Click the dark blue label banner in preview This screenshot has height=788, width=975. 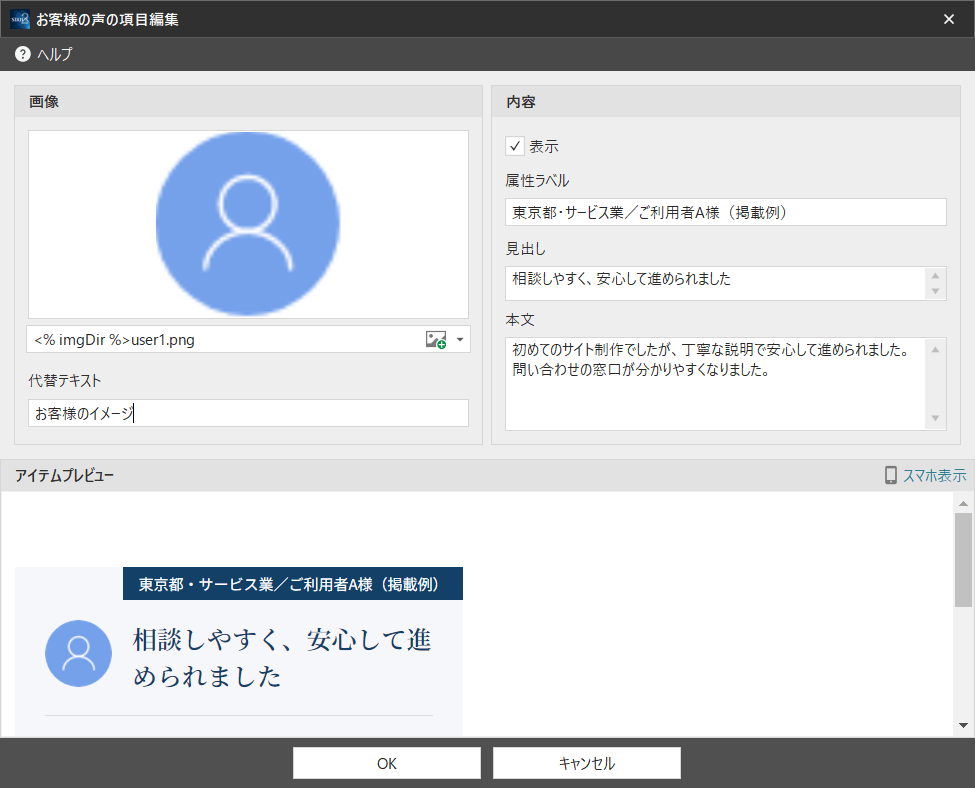click(293, 583)
